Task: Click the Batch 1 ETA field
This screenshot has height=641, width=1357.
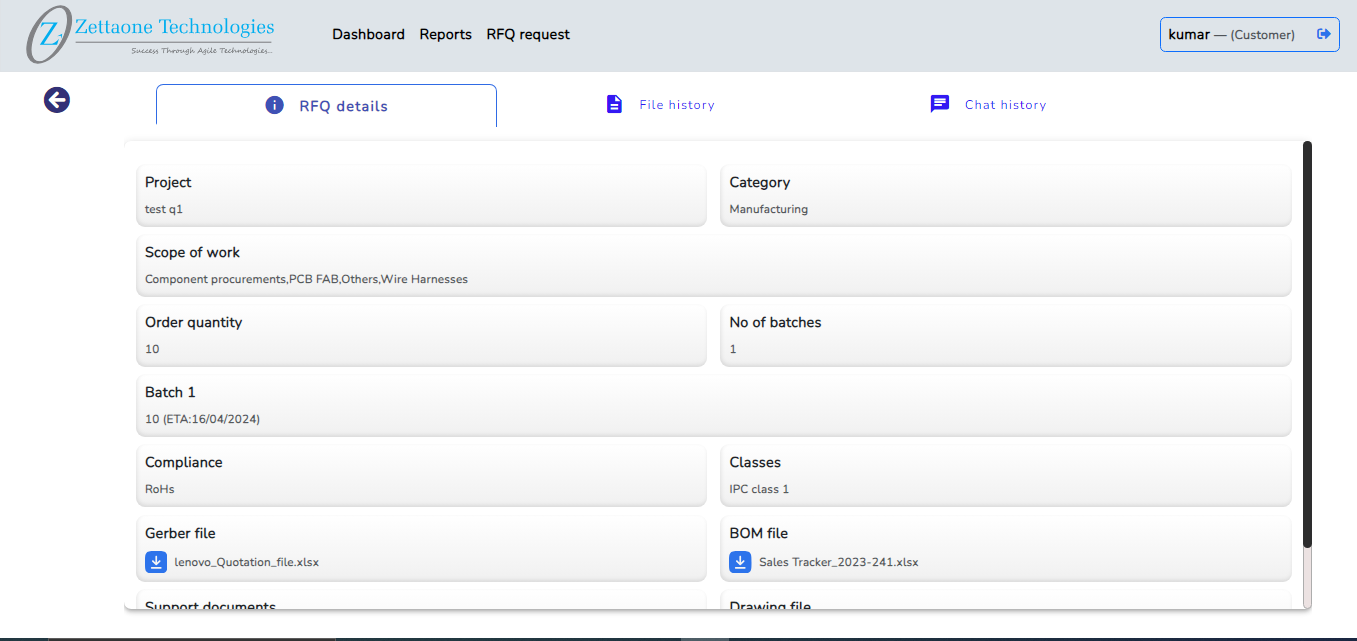Action: [713, 406]
